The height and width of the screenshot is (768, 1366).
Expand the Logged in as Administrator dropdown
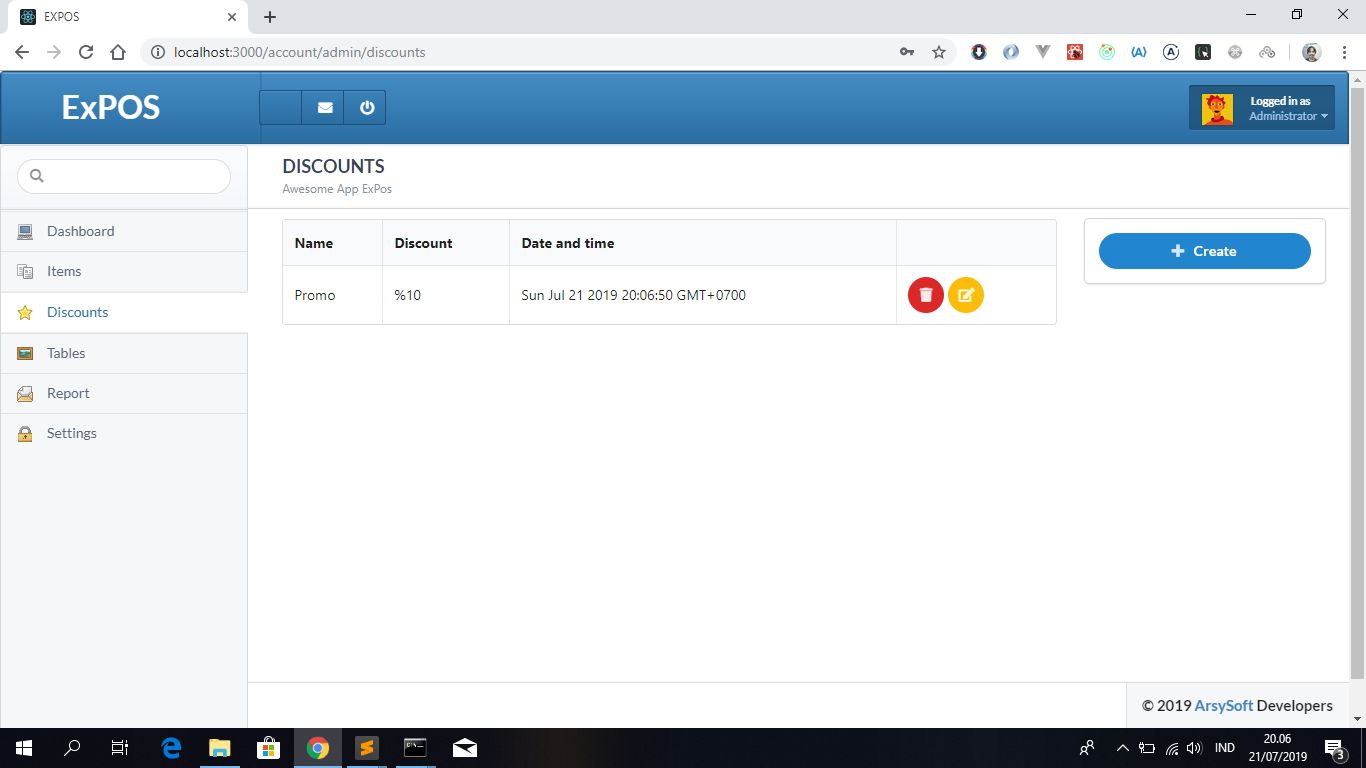pos(1288,109)
